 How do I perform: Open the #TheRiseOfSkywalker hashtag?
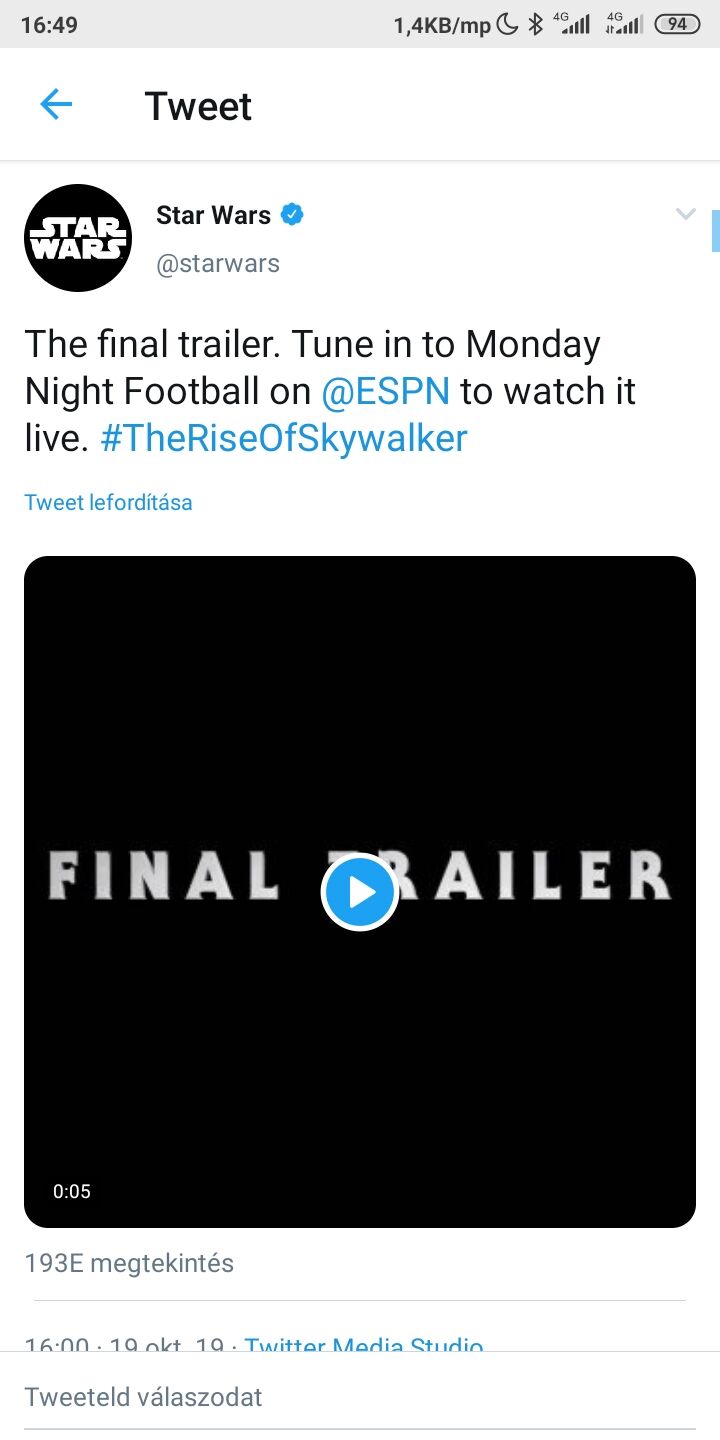pos(284,438)
